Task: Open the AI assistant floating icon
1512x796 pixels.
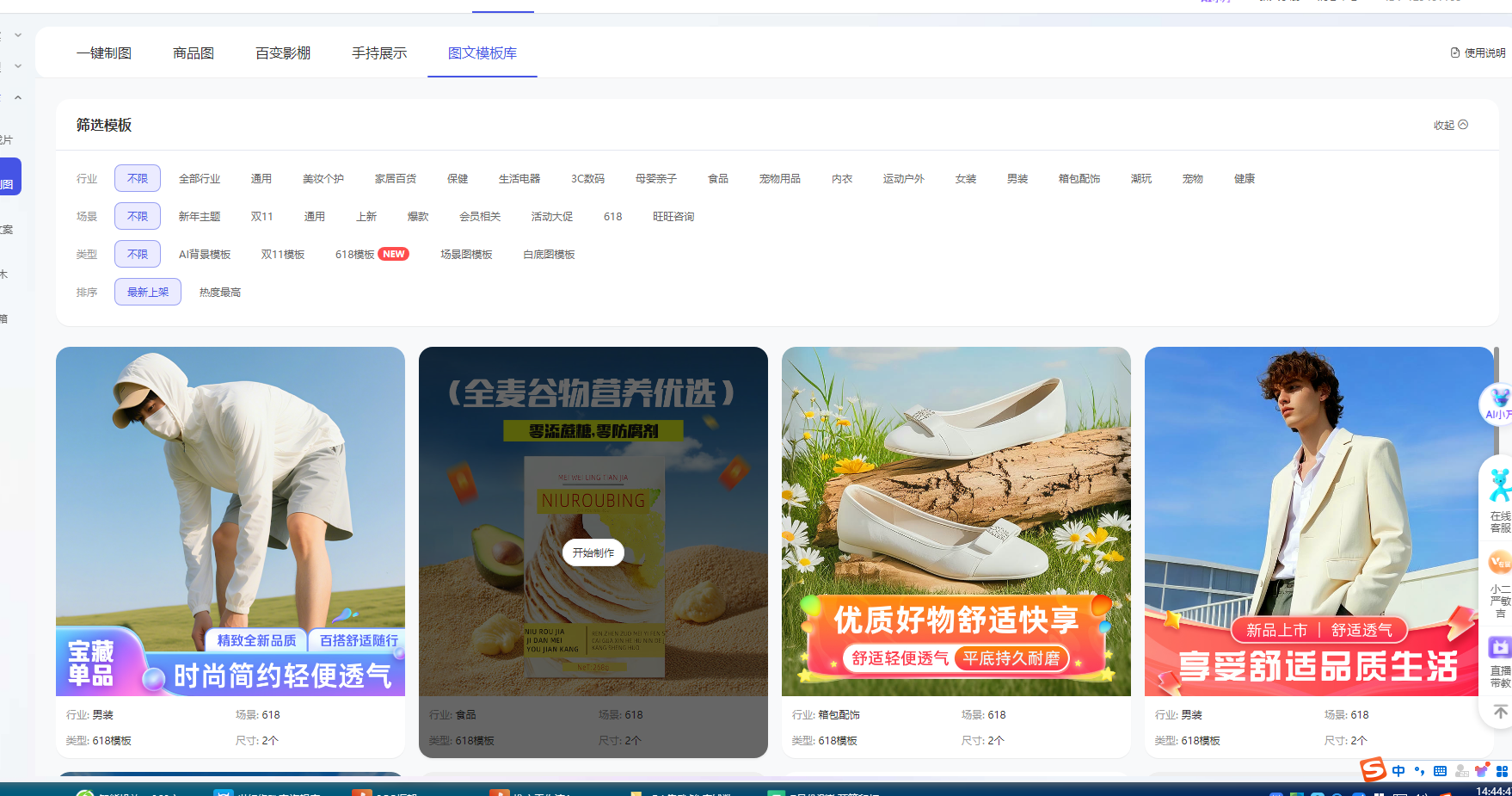Action: [1498, 403]
